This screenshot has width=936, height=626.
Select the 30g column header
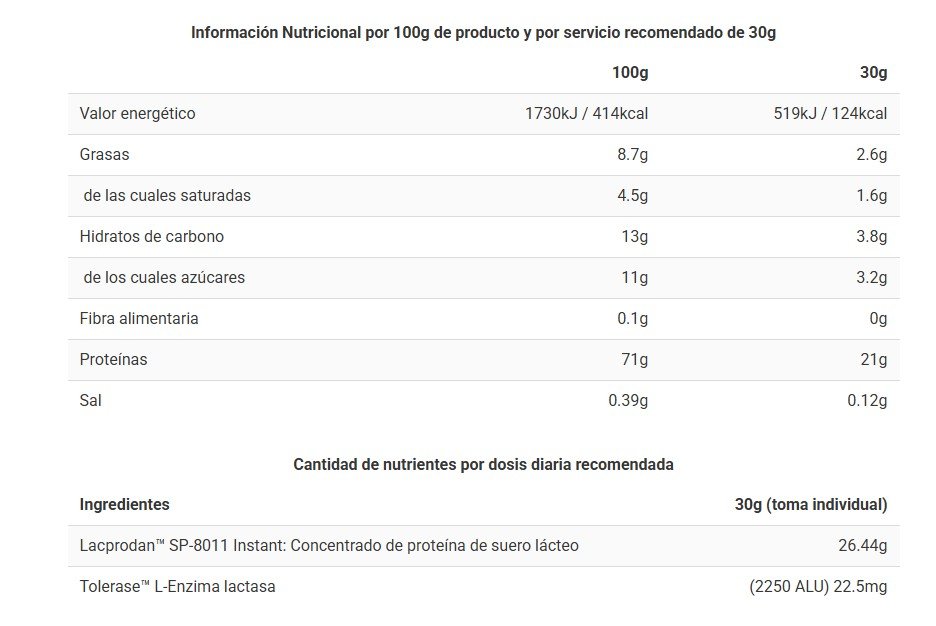[x=873, y=73]
